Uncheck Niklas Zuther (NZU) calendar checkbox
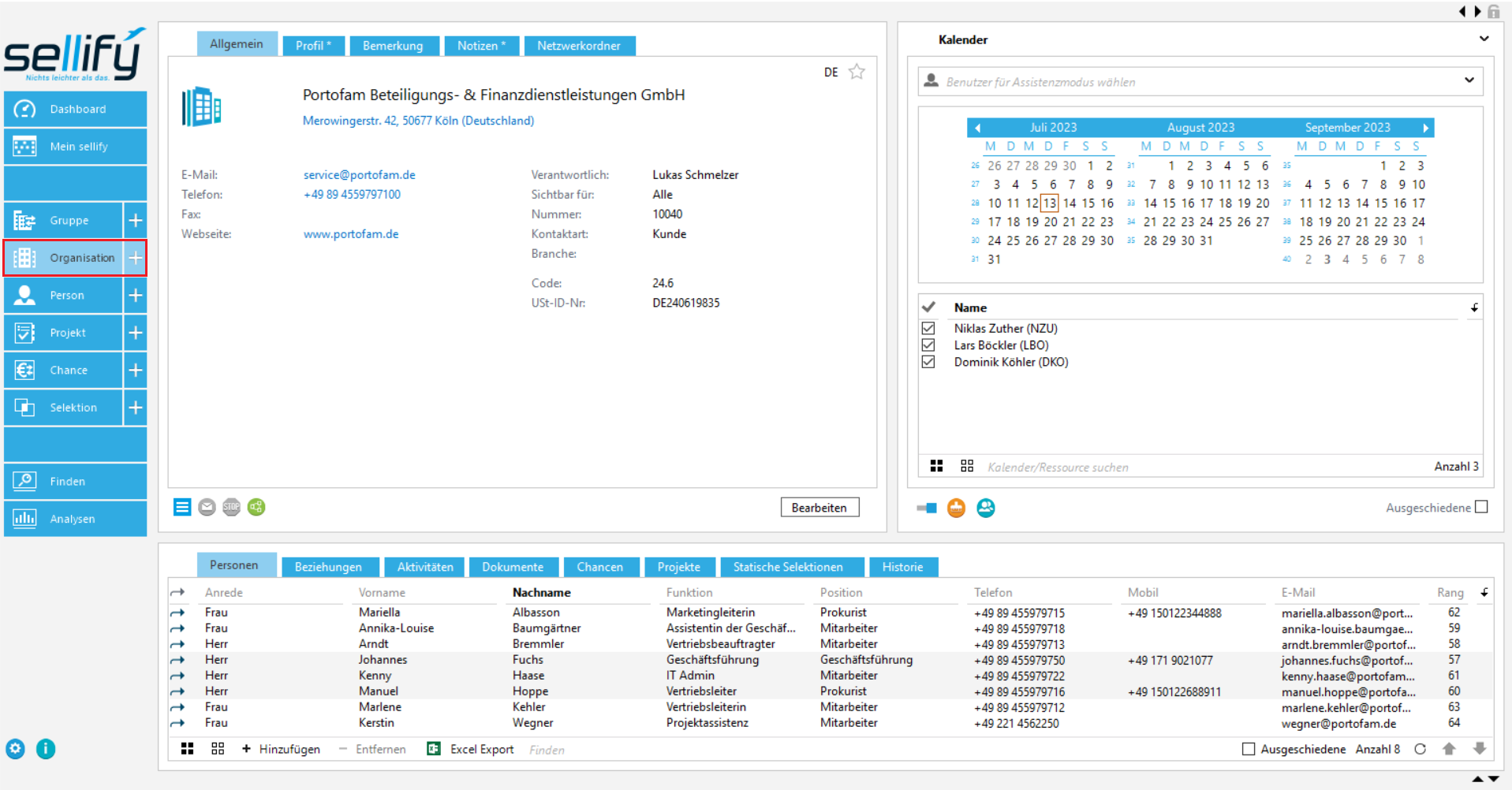This screenshot has width=1512, height=790. point(928,328)
